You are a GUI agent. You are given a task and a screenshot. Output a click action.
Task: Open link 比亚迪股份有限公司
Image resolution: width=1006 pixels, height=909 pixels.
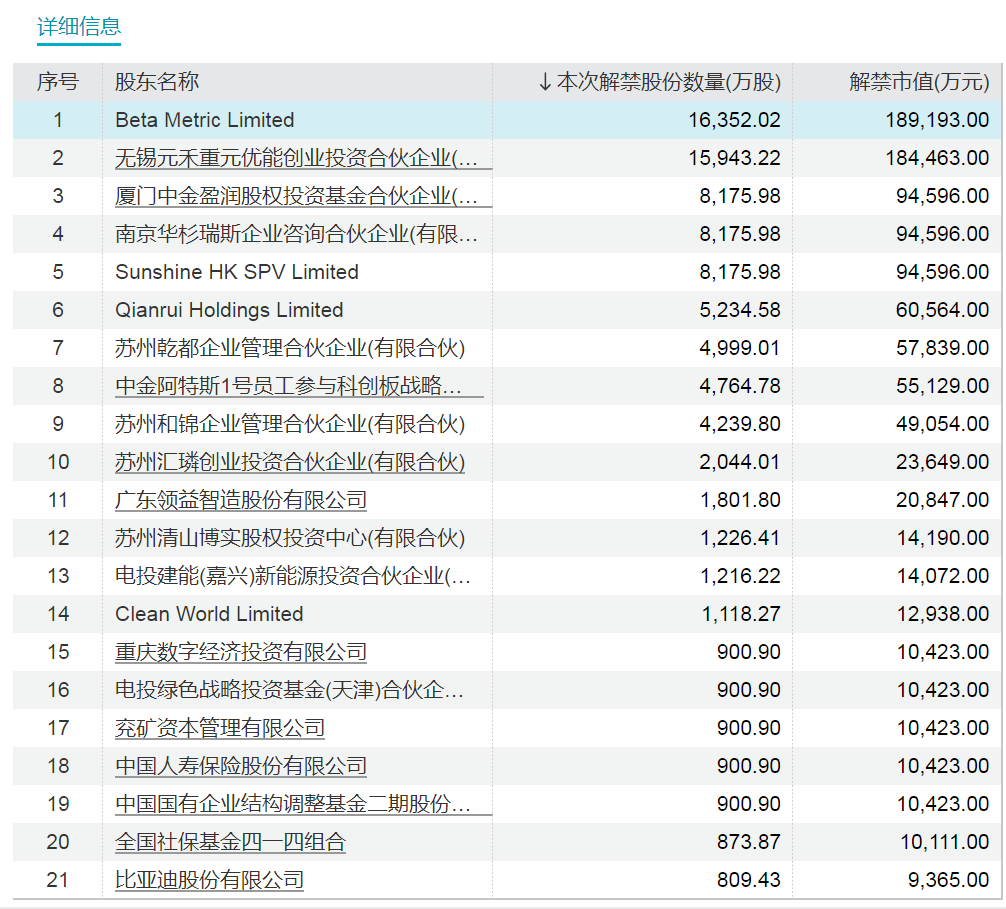209,879
